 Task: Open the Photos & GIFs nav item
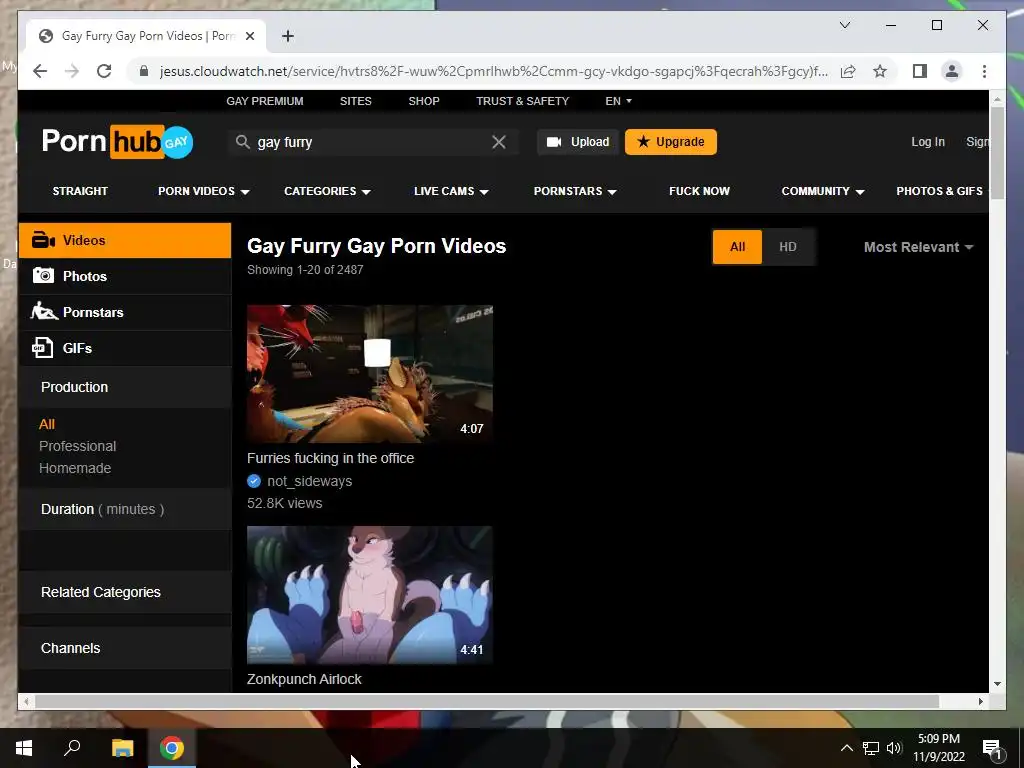click(x=939, y=191)
